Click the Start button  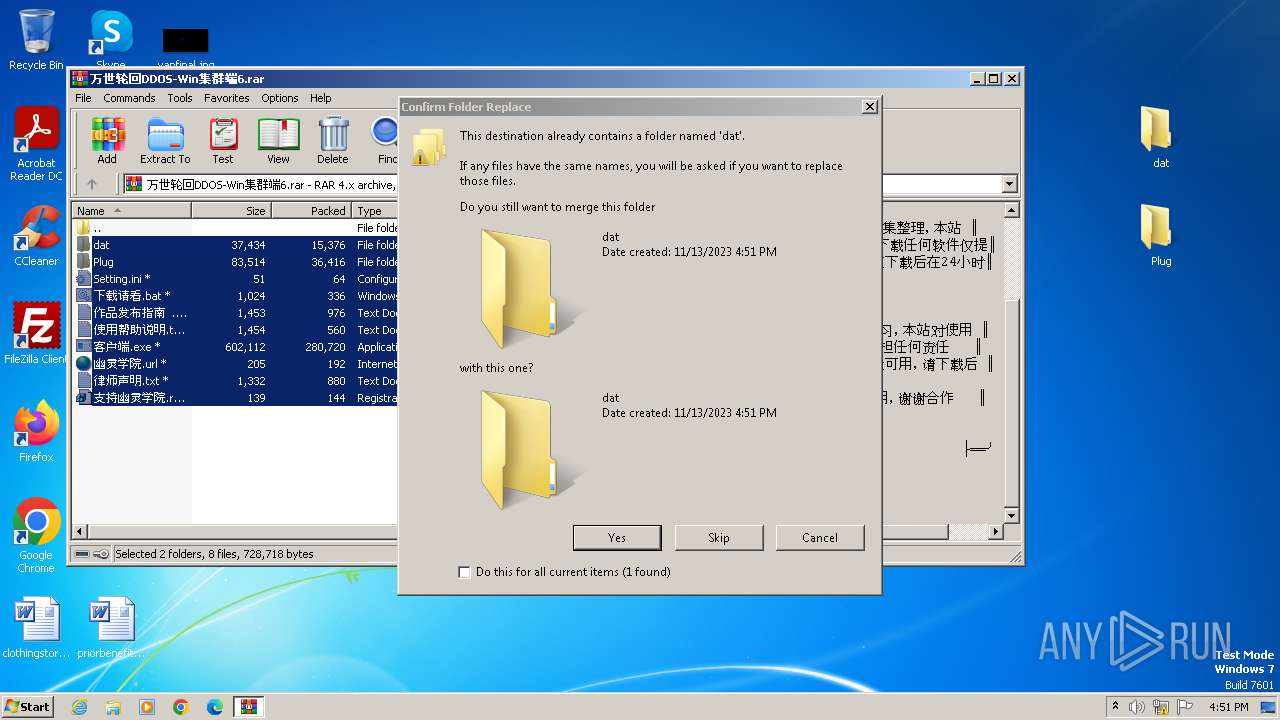pyautogui.click(x=27, y=707)
